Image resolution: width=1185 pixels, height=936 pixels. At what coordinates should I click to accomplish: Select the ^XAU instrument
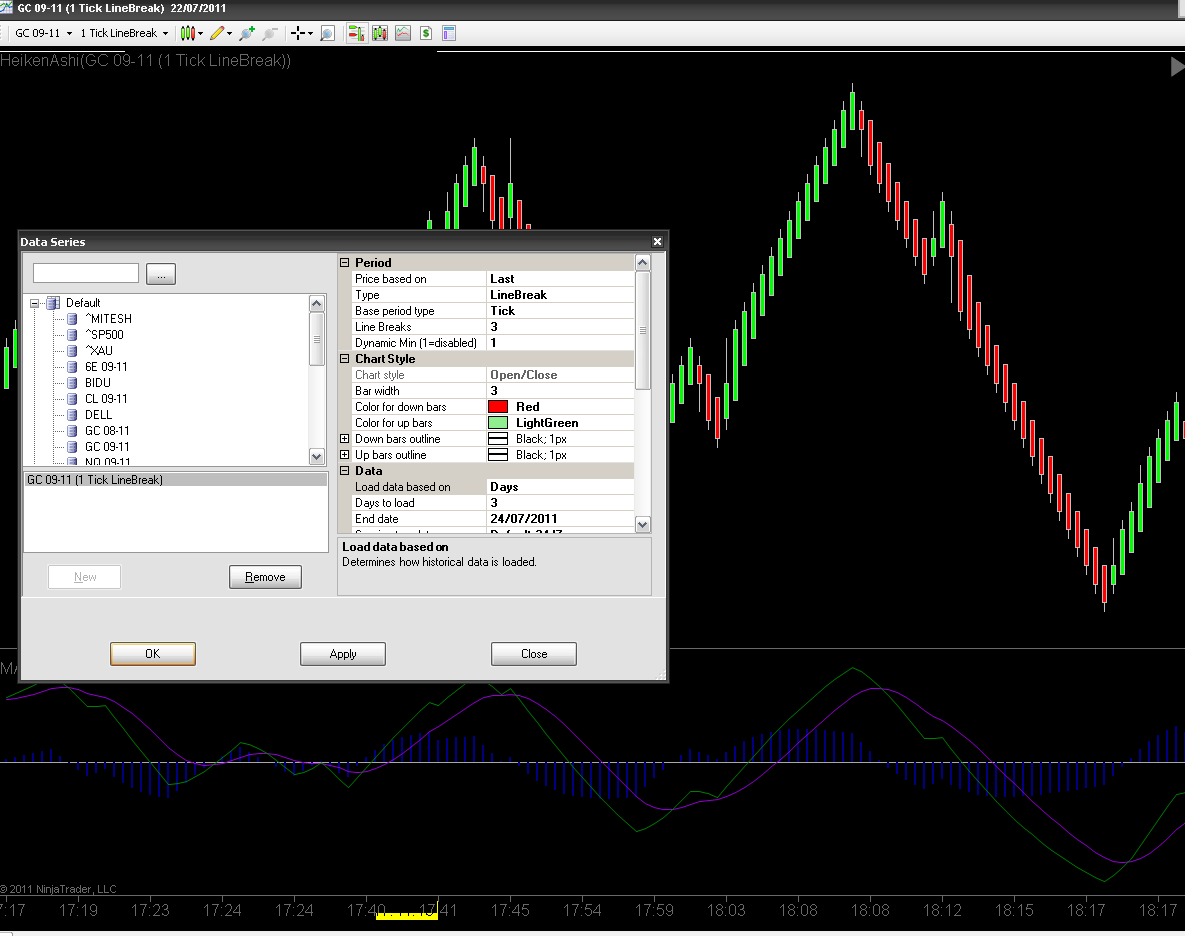(99, 351)
